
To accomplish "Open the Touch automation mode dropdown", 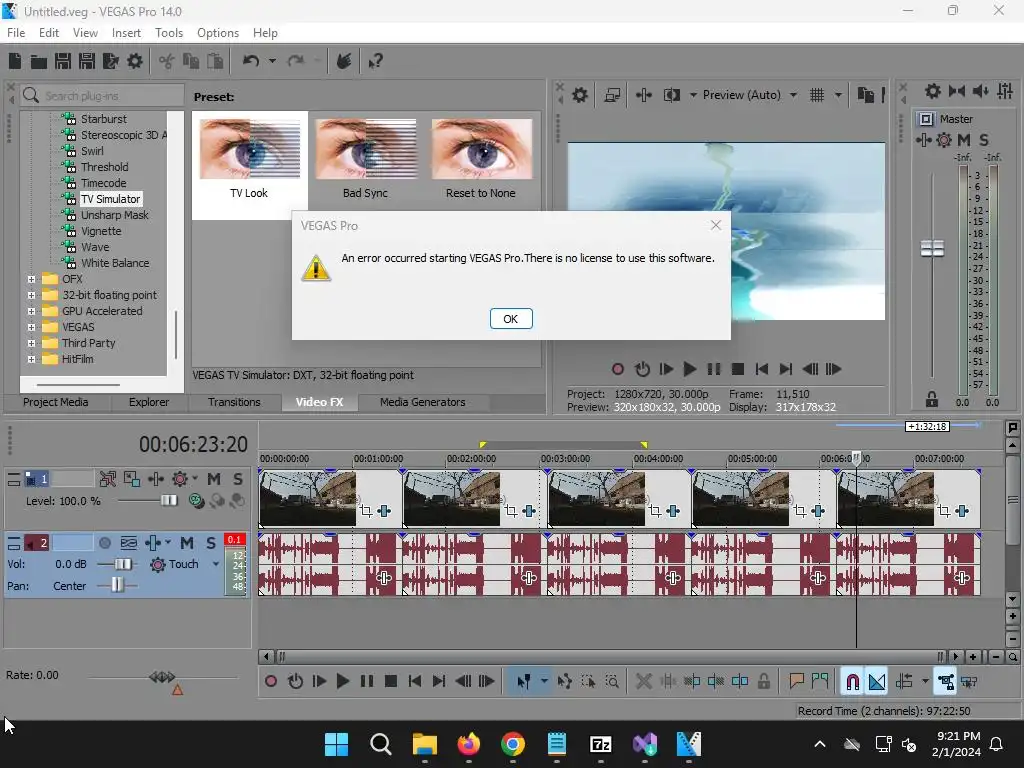I will click(216, 564).
